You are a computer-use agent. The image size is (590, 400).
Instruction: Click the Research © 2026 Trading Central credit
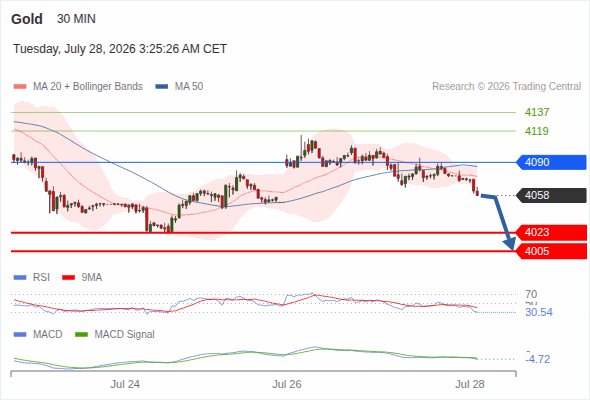click(x=506, y=87)
